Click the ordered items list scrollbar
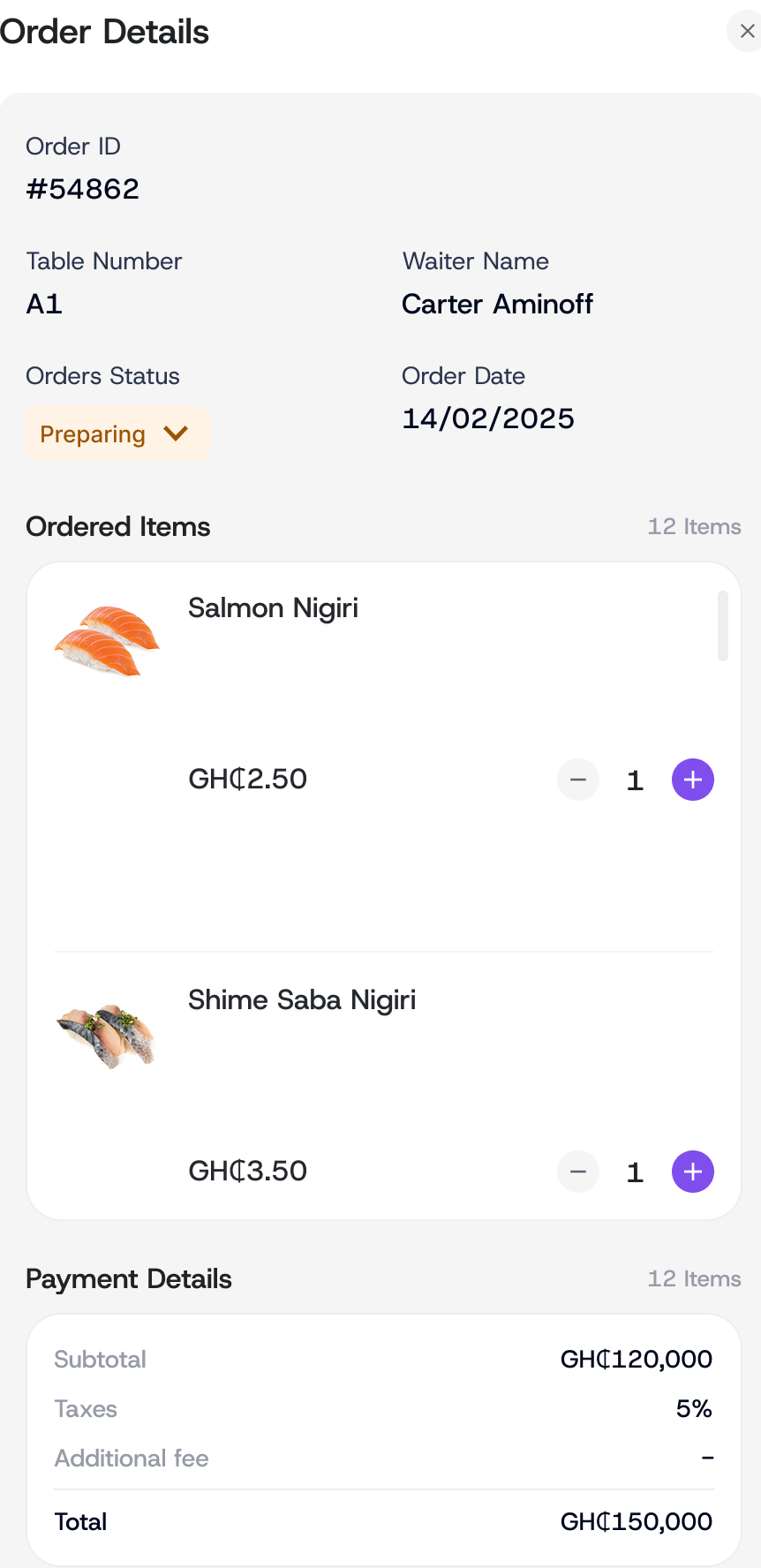The image size is (761, 1568). tap(723, 626)
